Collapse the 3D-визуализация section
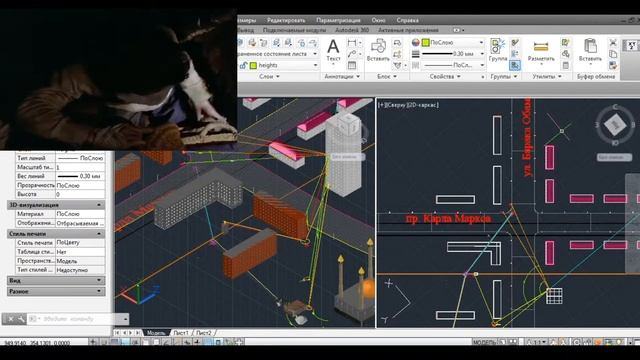The width and height of the screenshot is (640, 360). pos(99,205)
